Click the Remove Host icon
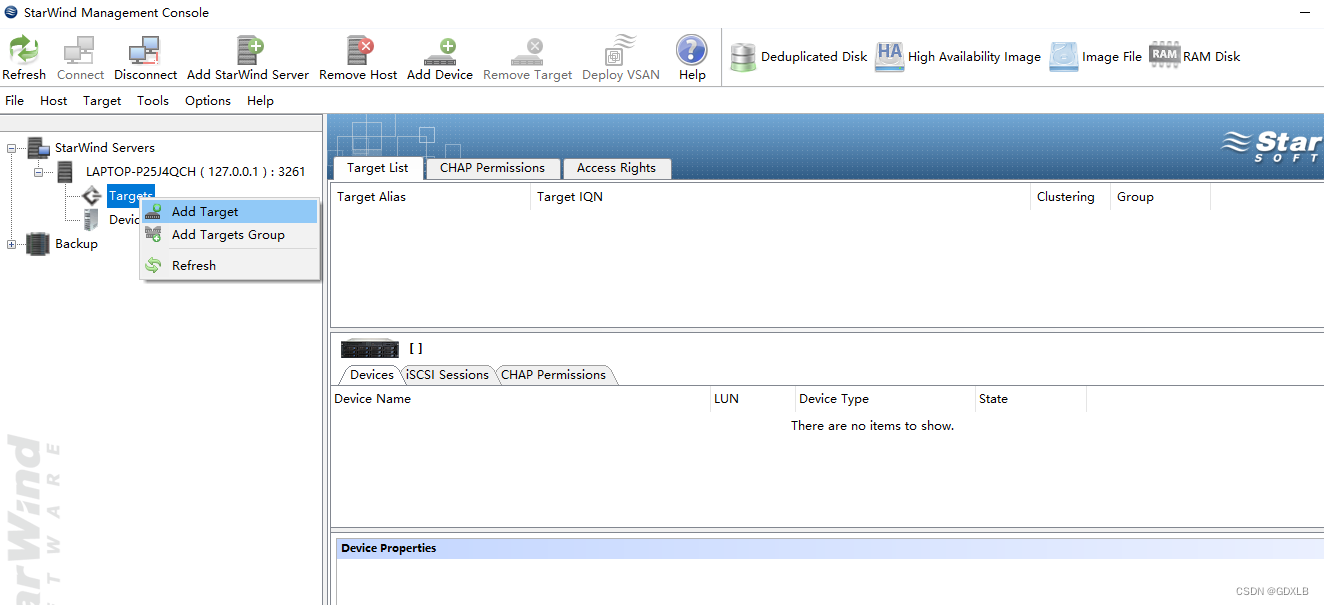The width and height of the screenshot is (1324, 605). click(x=359, y=50)
